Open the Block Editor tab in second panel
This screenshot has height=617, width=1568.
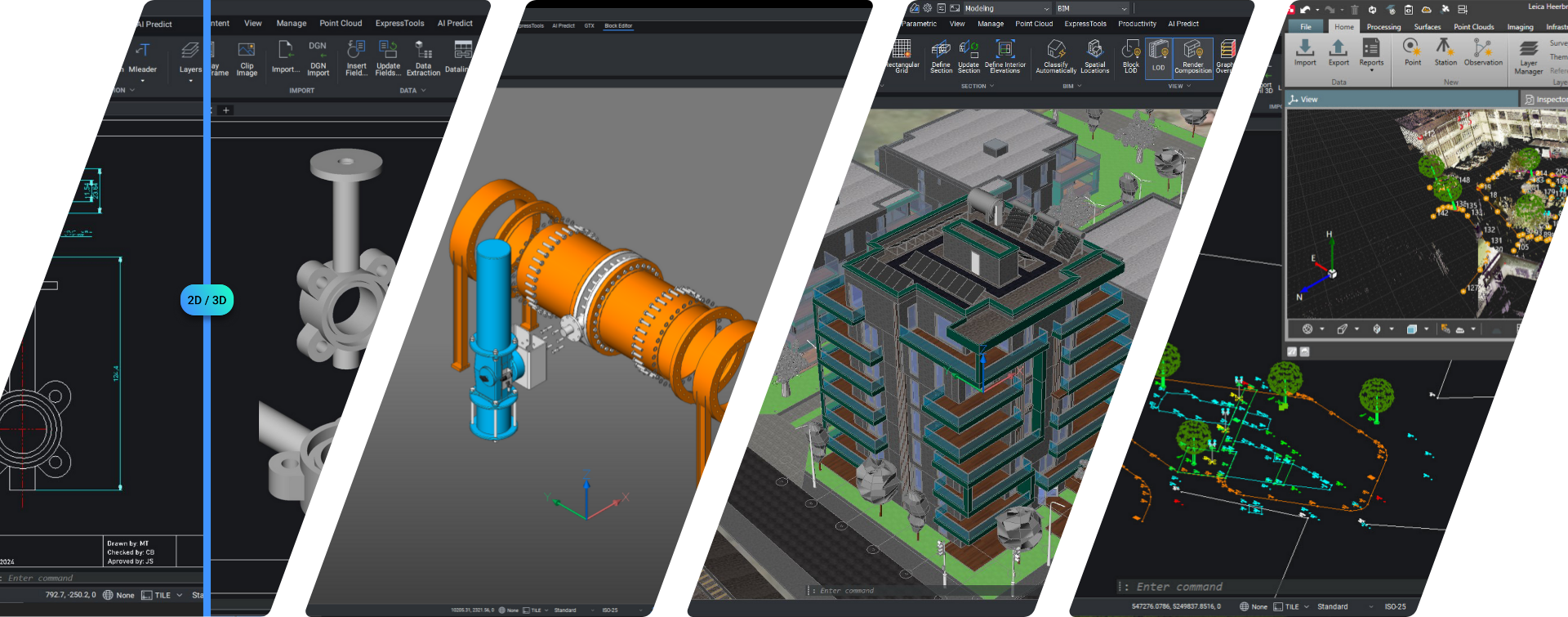618,26
